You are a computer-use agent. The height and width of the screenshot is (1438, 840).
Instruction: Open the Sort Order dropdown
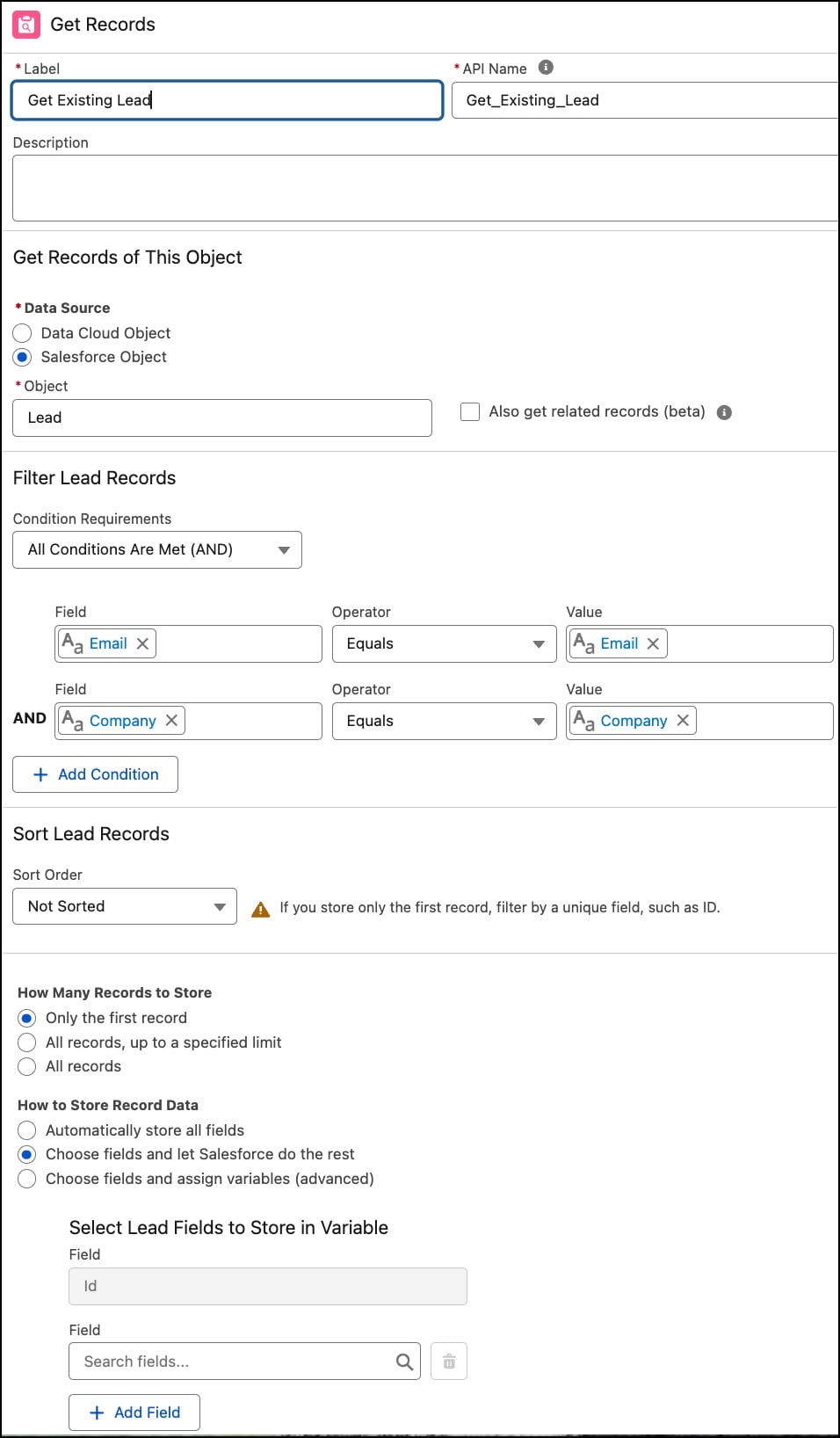125,906
